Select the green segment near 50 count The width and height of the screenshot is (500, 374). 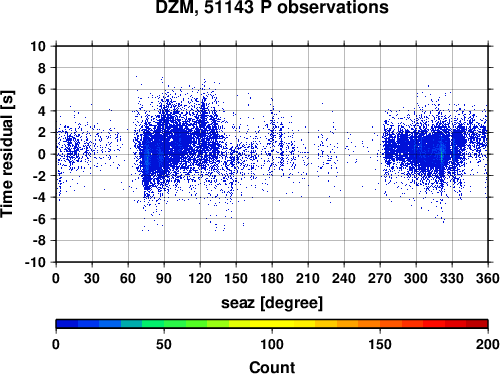click(x=164, y=324)
